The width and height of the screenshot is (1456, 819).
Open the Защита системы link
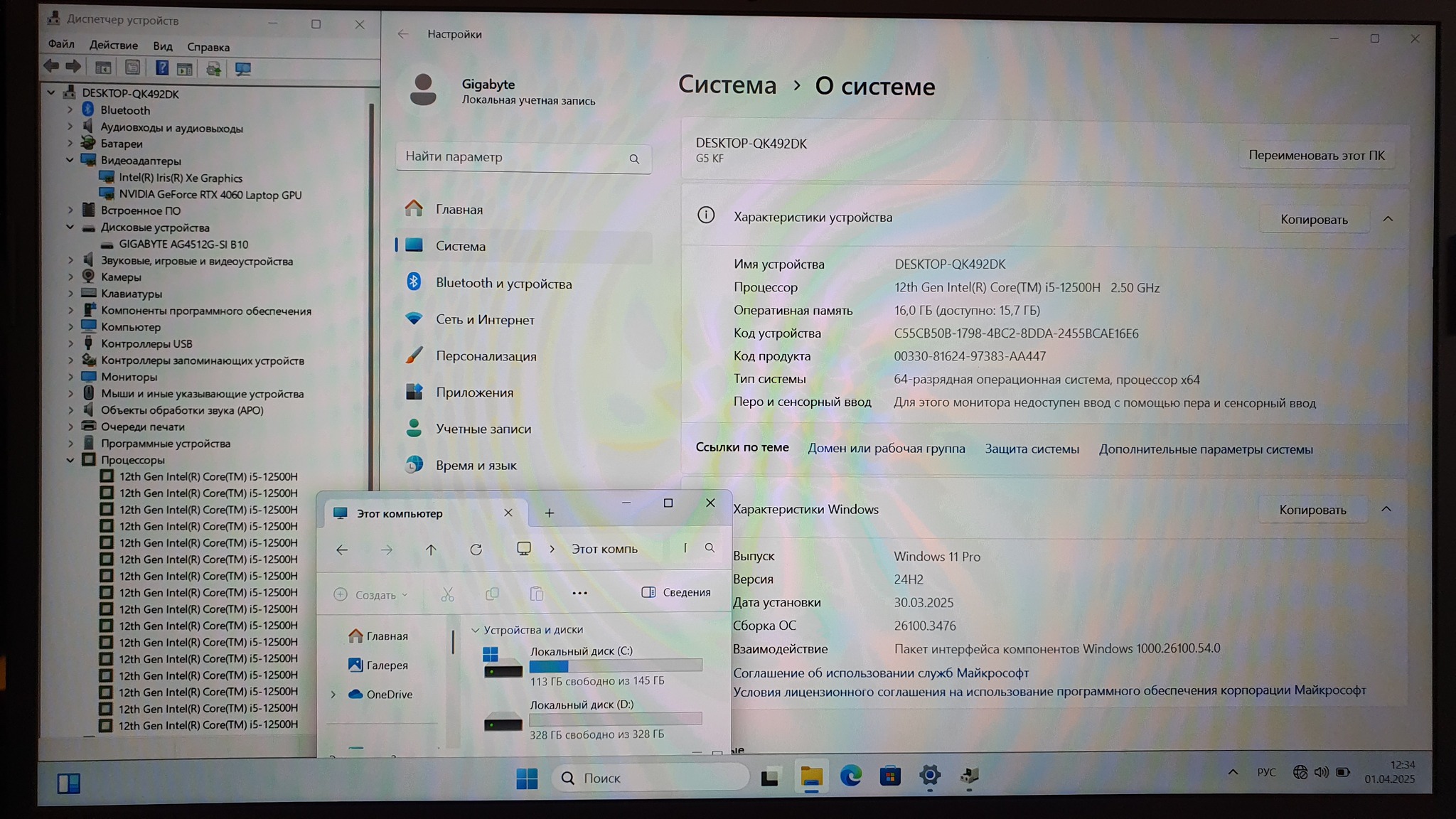pyautogui.click(x=1032, y=449)
